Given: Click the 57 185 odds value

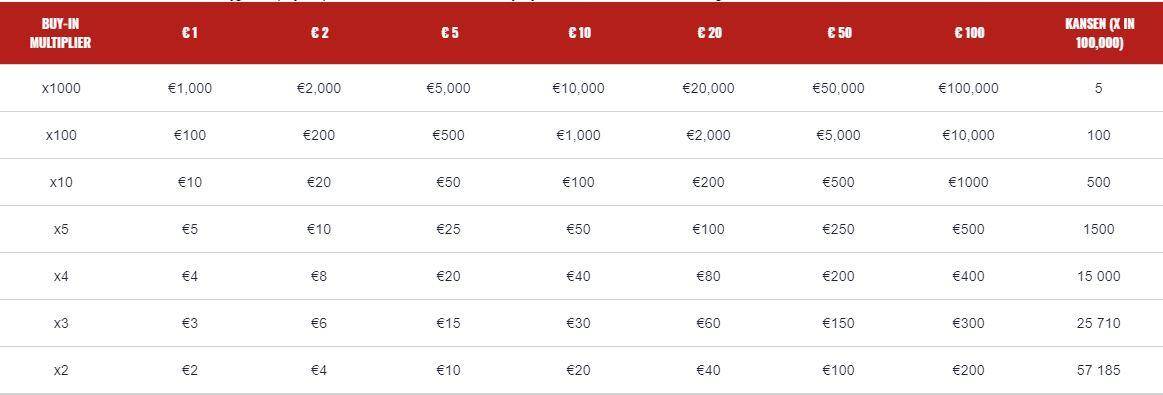Looking at the screenshot, I should pyautogui.click(x=1098, y=371).
